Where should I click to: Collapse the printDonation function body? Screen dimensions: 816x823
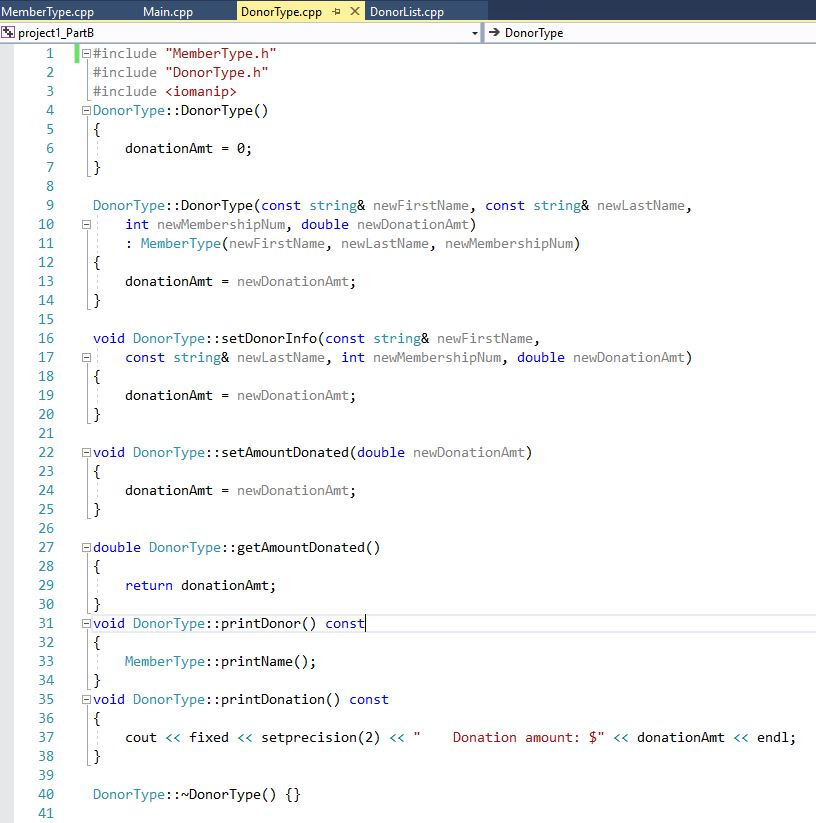(86, 699)
